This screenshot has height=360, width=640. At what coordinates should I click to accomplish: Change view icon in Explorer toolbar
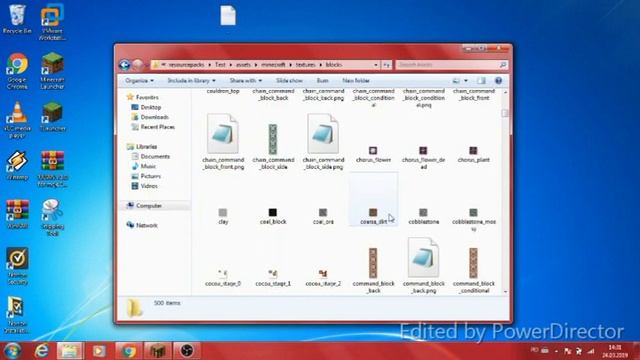coord(456,81)
